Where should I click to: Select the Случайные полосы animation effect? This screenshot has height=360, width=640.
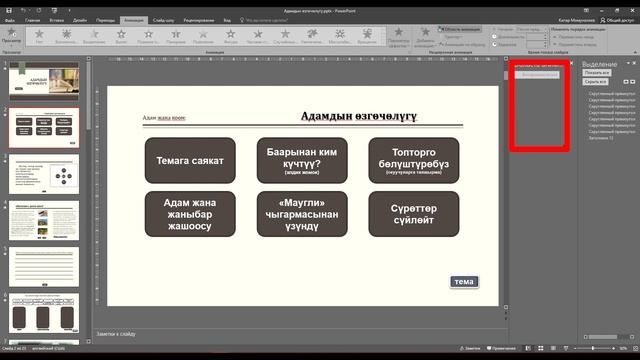(x=285, y=36)
